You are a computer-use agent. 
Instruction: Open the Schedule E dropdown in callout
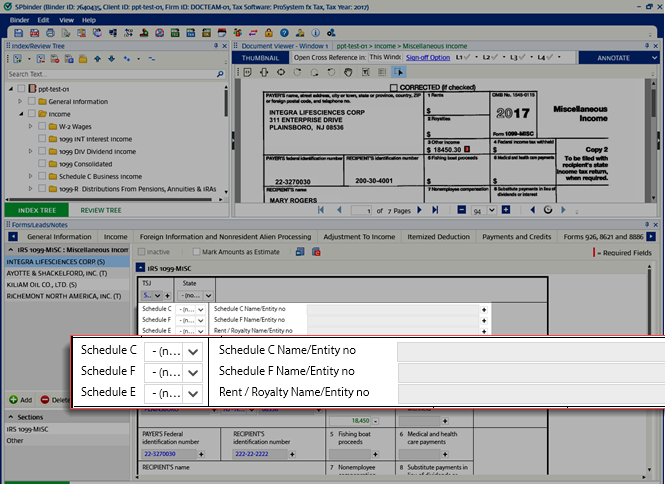193,393
